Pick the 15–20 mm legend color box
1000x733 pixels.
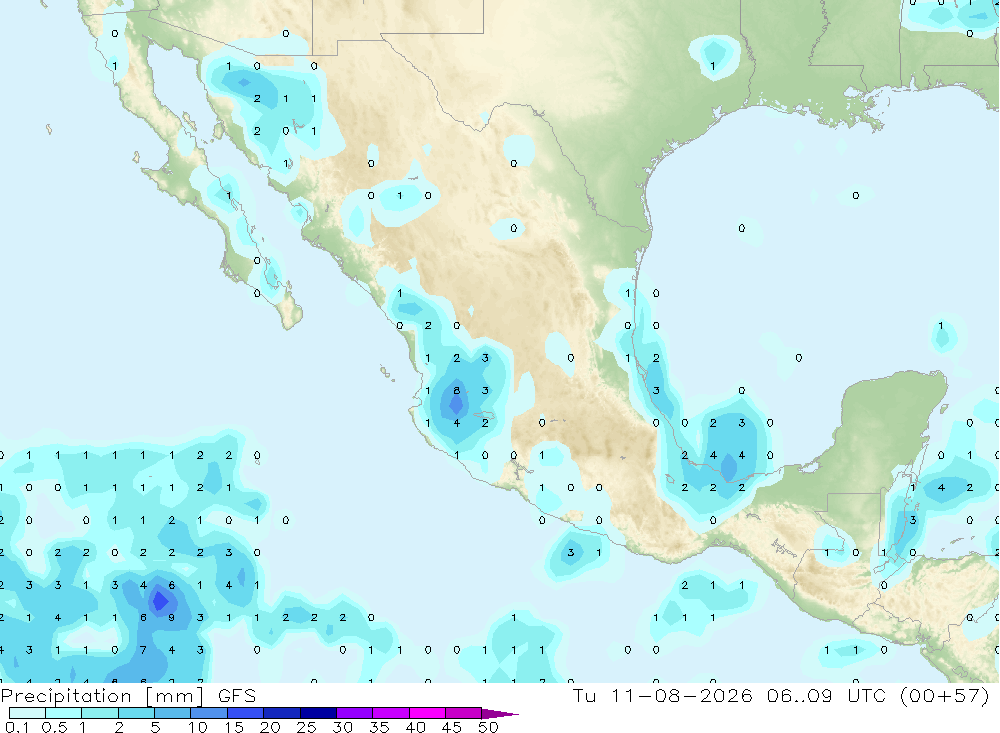coord(246,713)
